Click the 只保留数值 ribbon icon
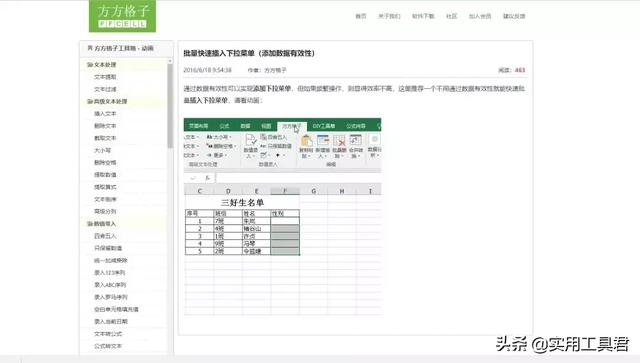640x363 pixels. 276,146
